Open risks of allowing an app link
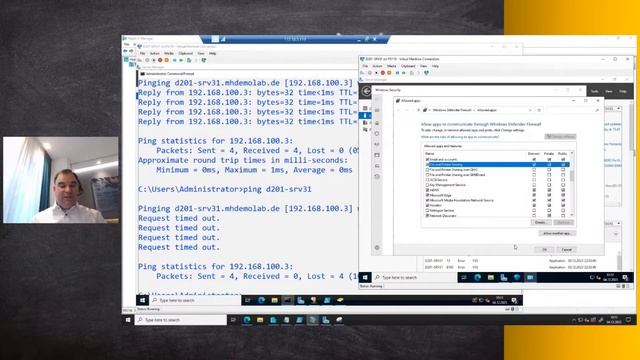Screen dimensions: 640x360 [x=460, y=137]
